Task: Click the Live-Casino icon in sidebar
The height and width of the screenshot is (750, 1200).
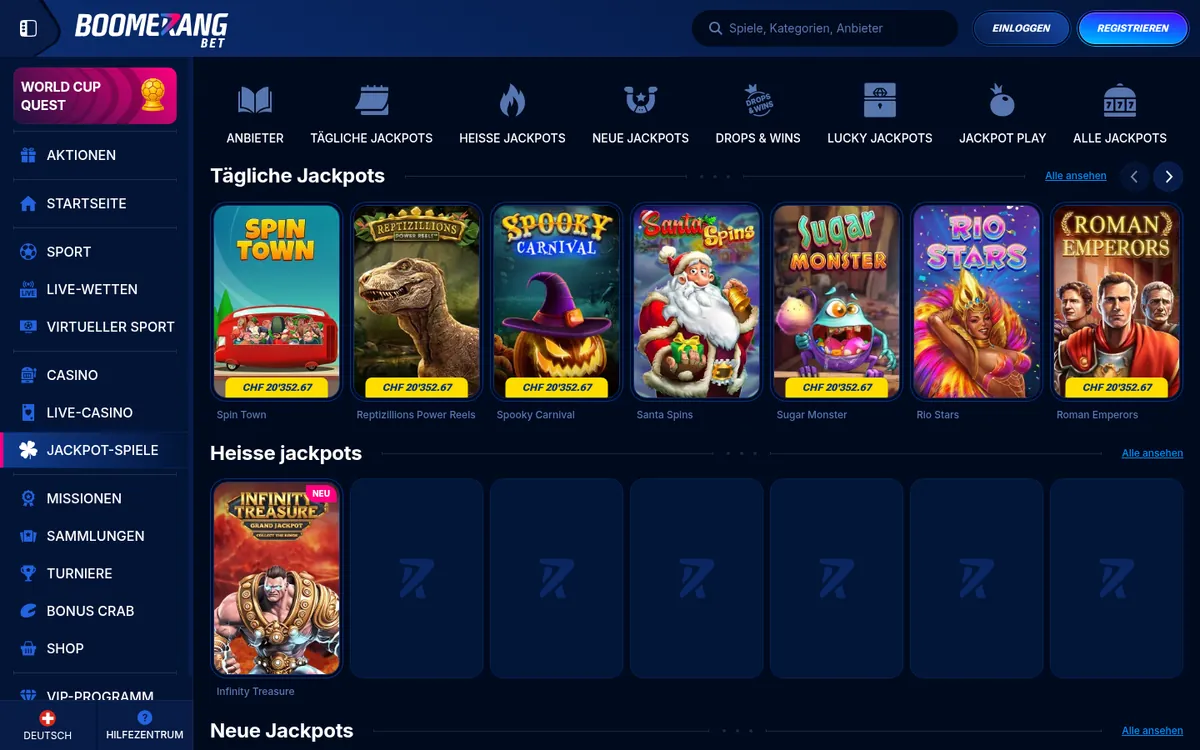Action: click(x=28, y=412)
